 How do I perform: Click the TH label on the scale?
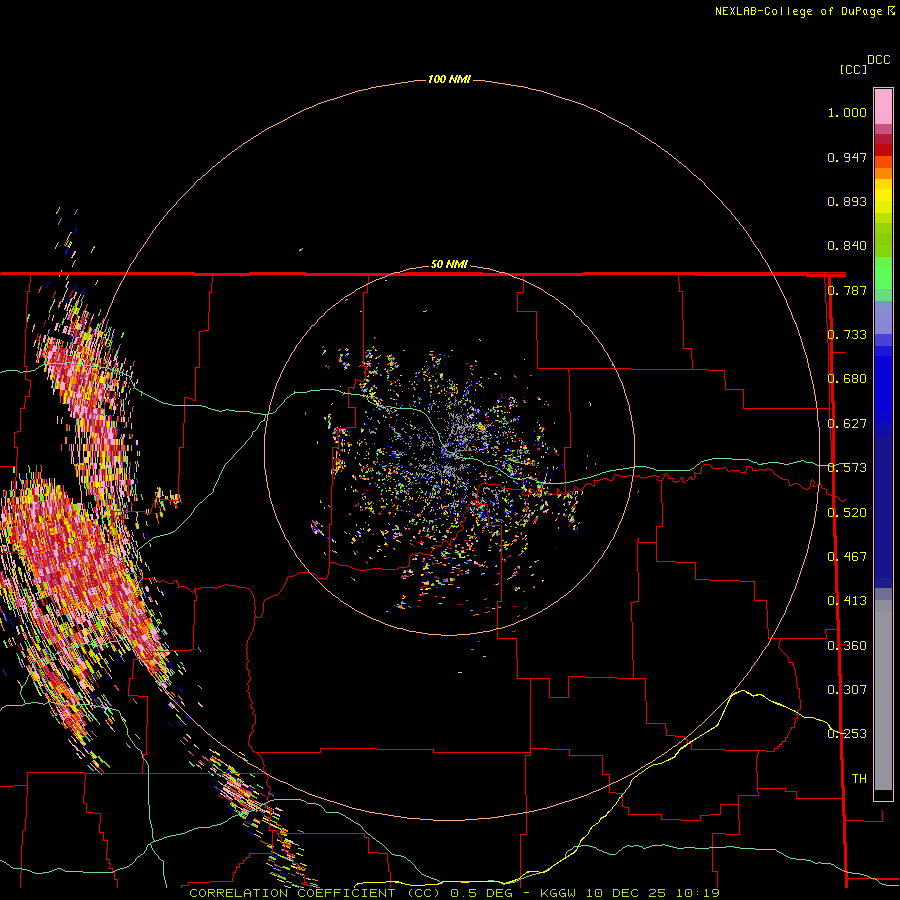coord(859,779)
